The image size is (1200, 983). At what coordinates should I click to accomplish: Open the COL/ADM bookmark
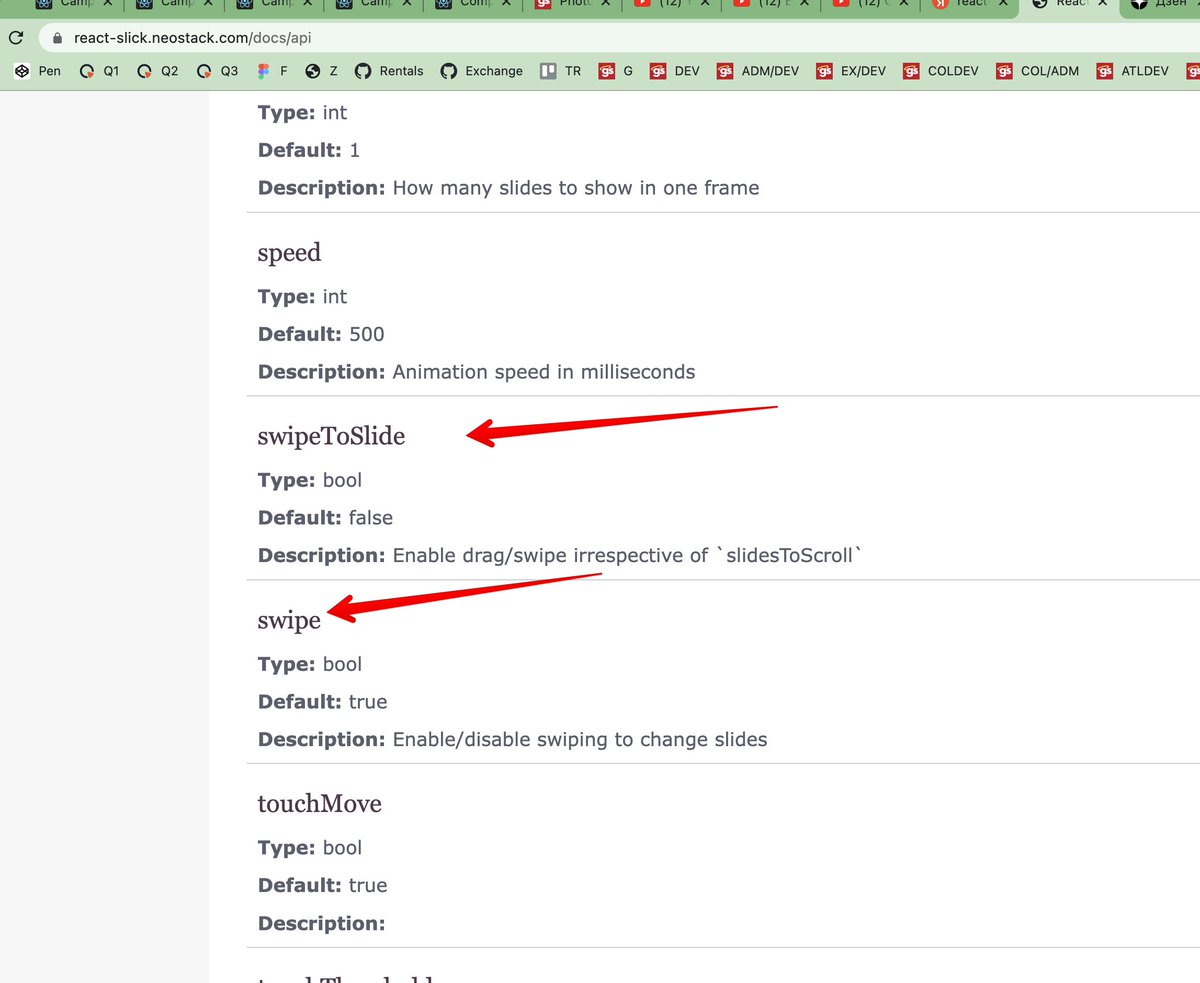(1038, 71)
